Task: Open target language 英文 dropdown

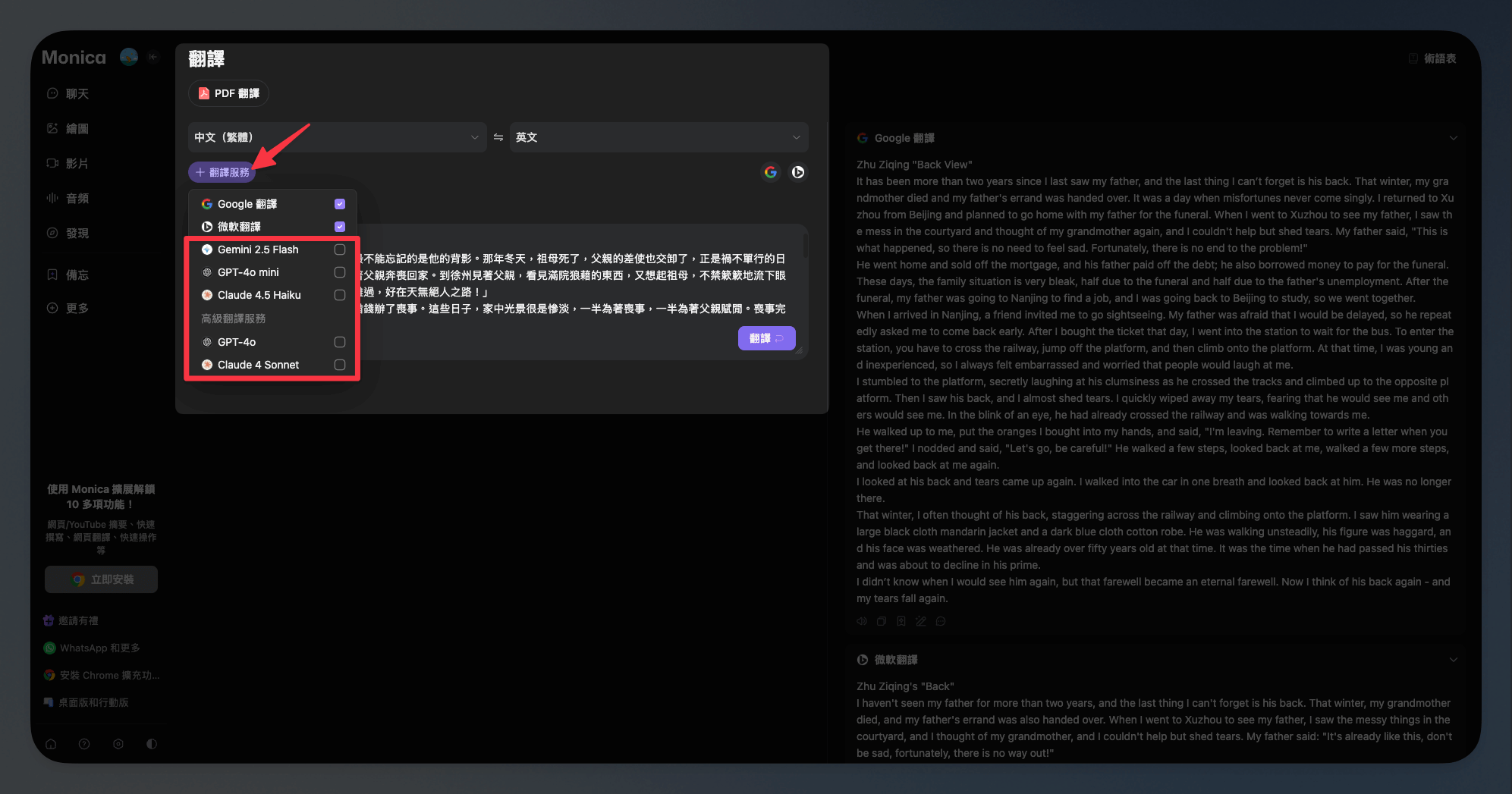Action: [658, 137]
